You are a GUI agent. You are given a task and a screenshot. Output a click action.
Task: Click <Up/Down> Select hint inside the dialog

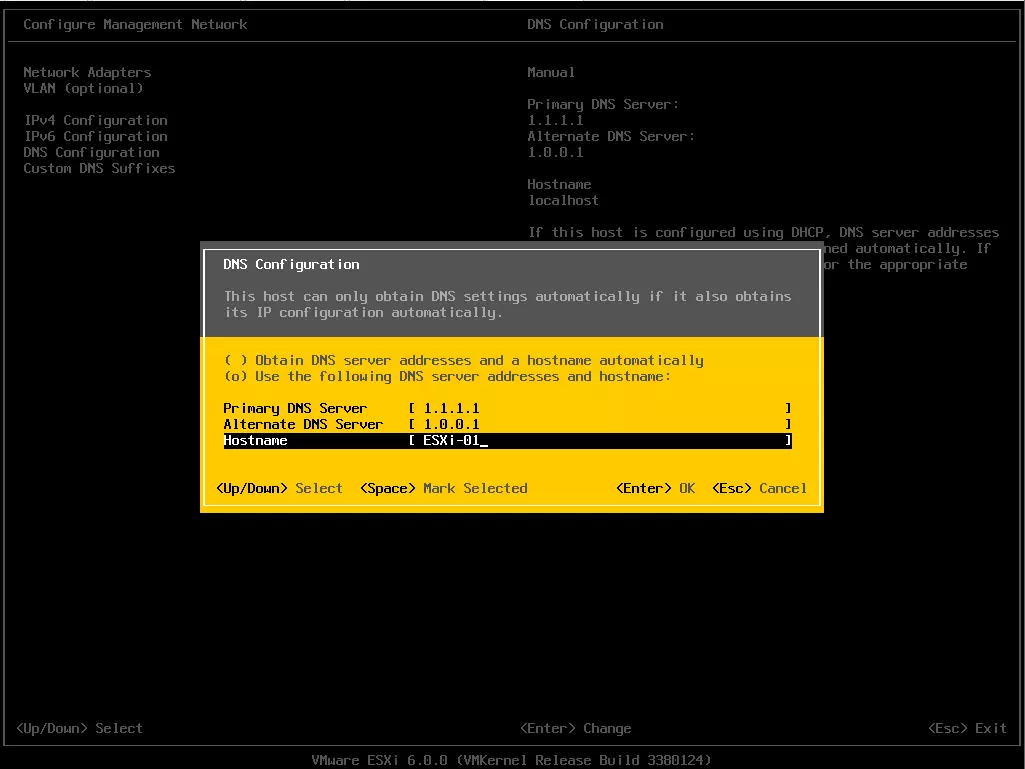[x=279, y=488]
